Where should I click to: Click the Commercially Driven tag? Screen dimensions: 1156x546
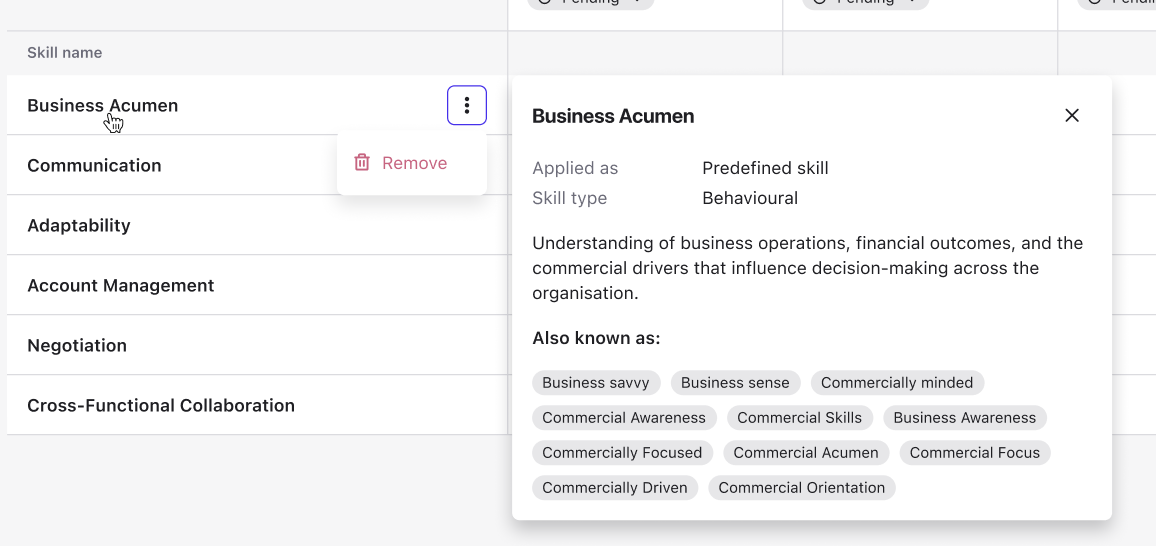tap(615, 488)
